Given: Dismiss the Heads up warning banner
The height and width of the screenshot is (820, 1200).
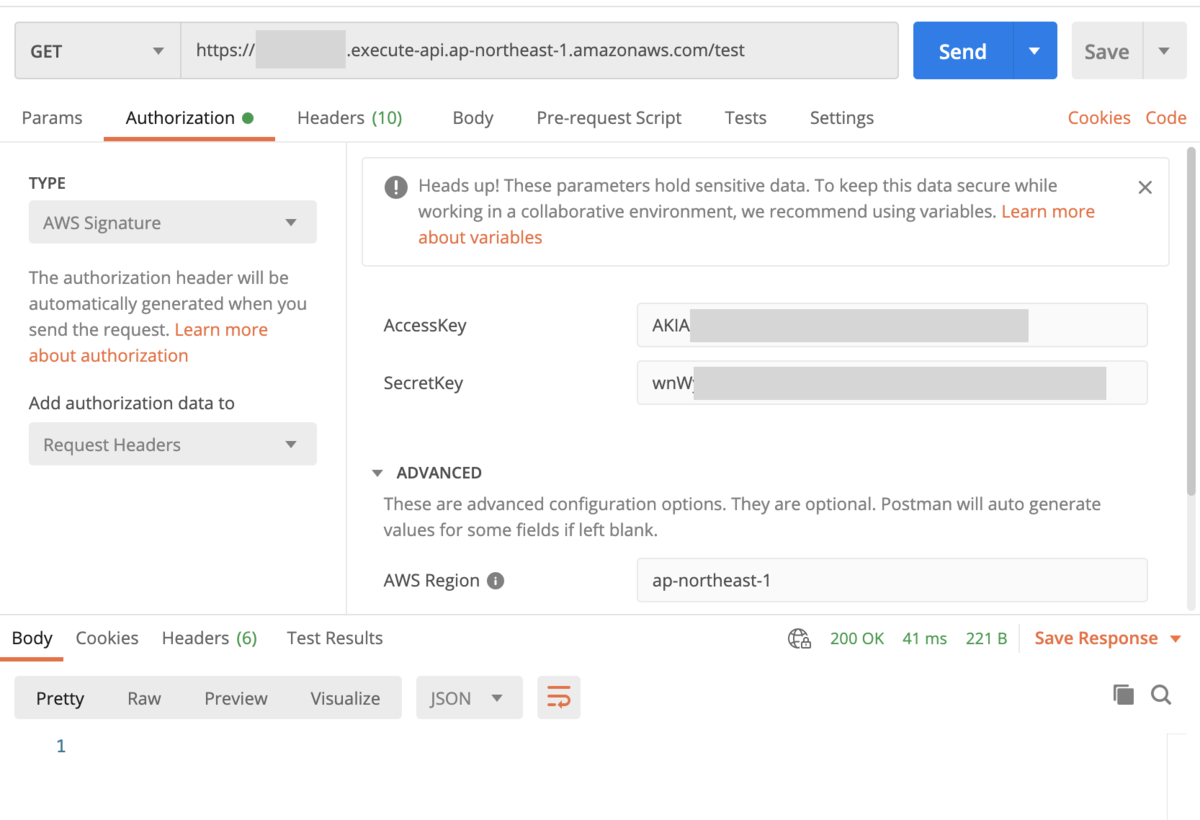Looking at the screenshot, I should [x=1145, y=187].
